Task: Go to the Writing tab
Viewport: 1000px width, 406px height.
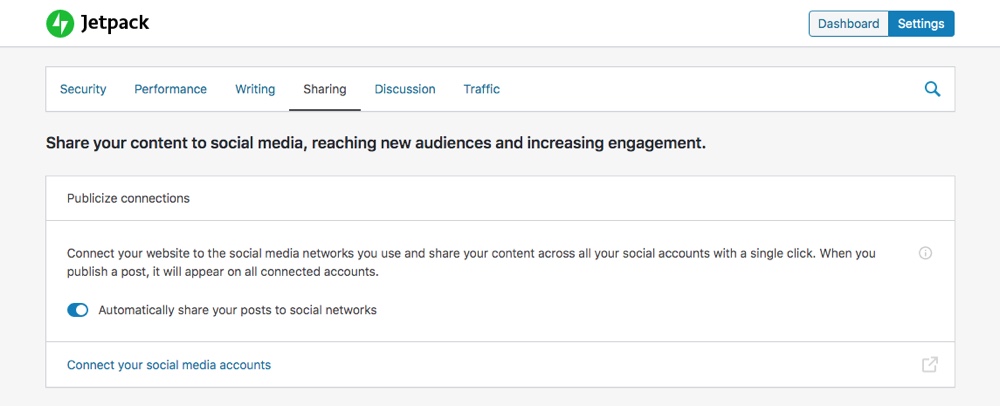Action: (255, 89)
